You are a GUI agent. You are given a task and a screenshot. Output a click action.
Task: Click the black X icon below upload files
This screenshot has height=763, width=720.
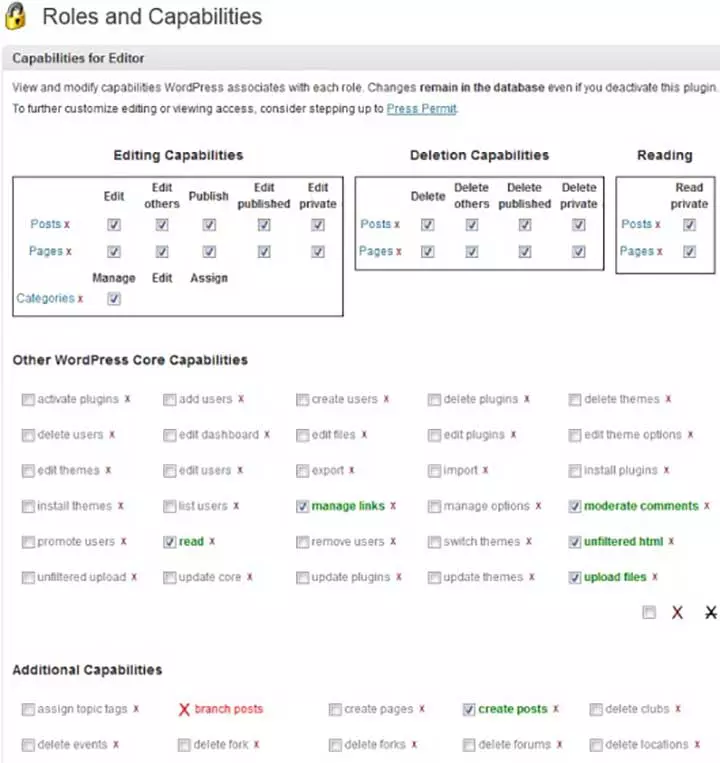pyautogui.click(x=711, y=612)
